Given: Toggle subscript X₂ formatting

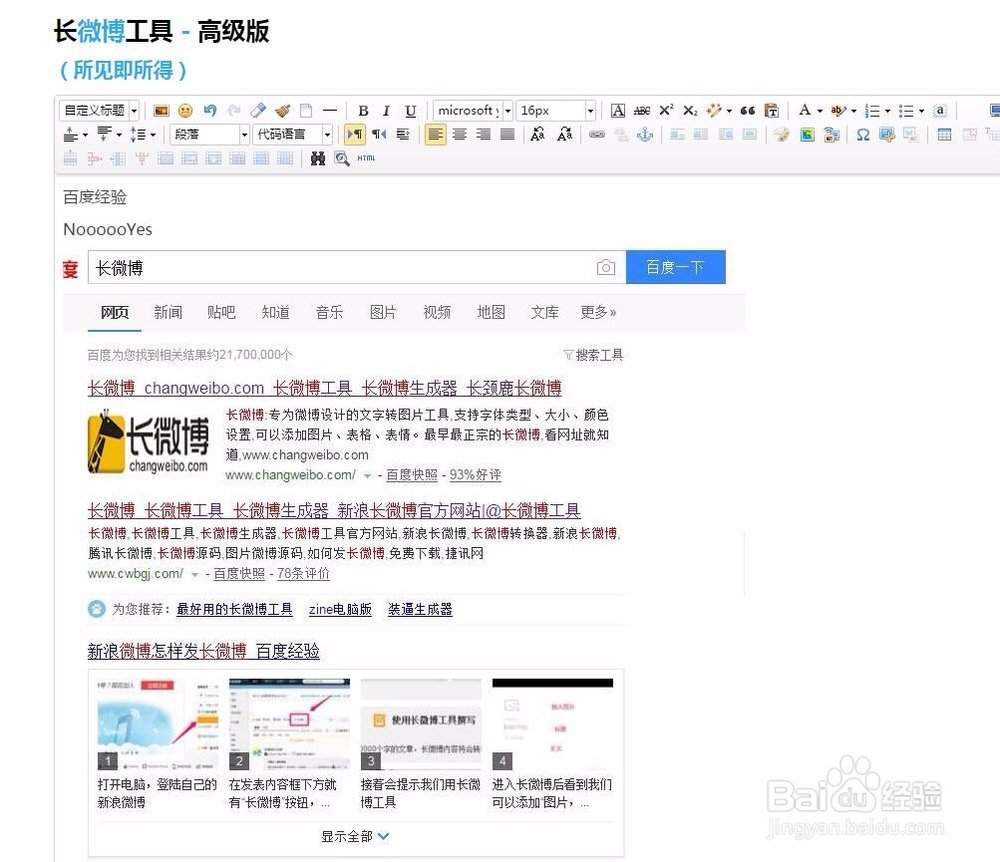Looking at the screenshot, I should pyautogui.click(x=690, y=110).
